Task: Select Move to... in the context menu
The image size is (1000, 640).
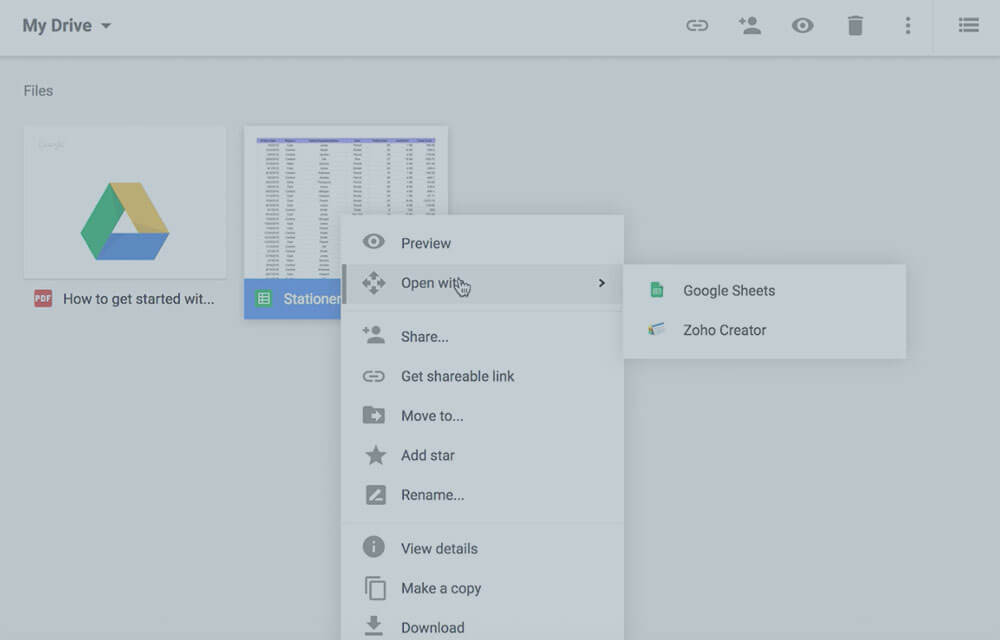Action: [x=432, y=416]
